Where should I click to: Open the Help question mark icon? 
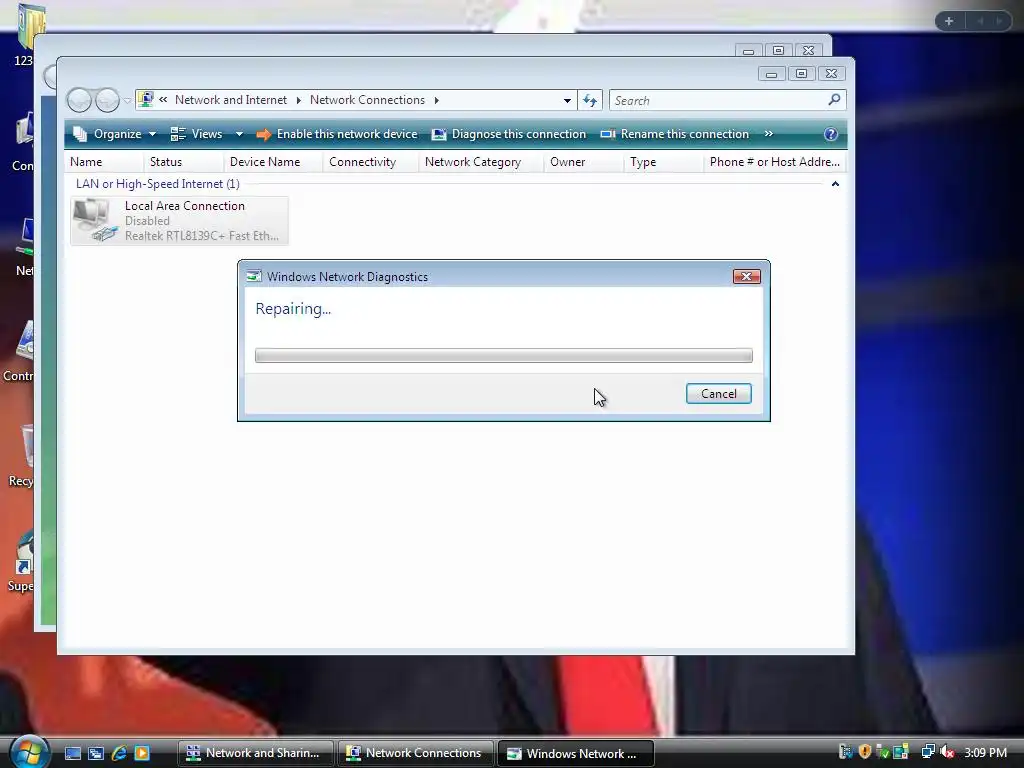pyautogui.click(x=831, y=134)
